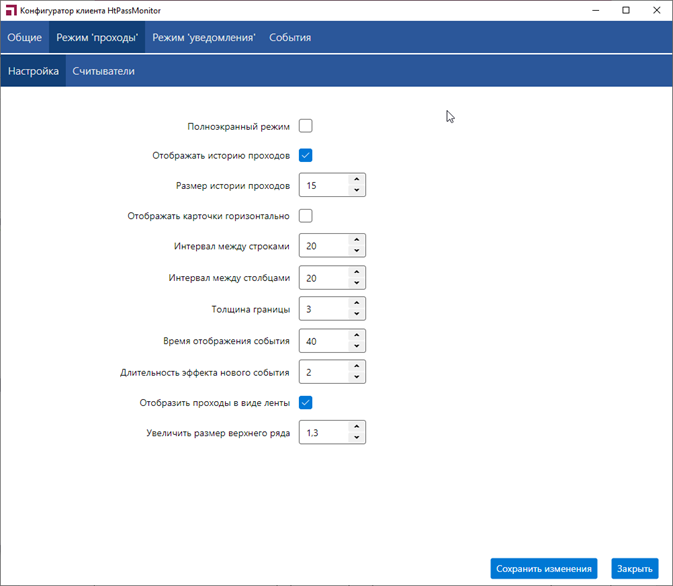Open the 'Считыватели' sub-tab
The height and width of the screenshot is (586, 673).
pos(103,71)
